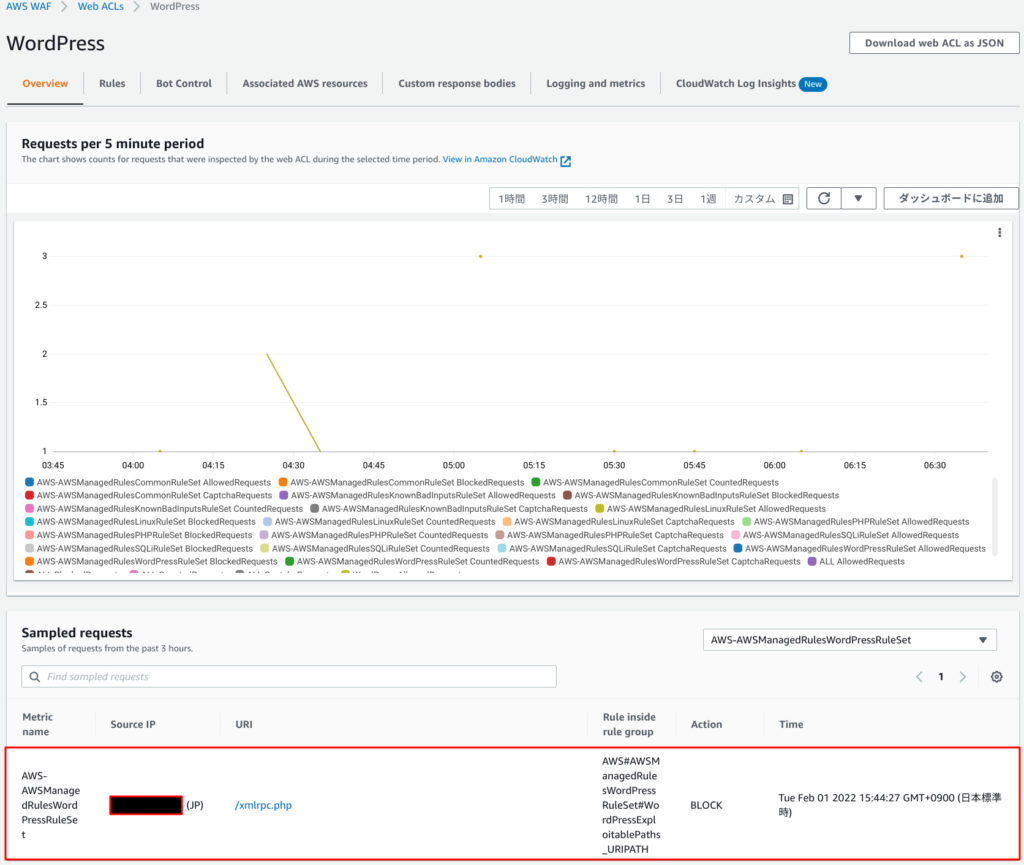1024x865 pixels.
Task: Open the Rules tab
Action: pyautogui.click(x=112, y=84)
